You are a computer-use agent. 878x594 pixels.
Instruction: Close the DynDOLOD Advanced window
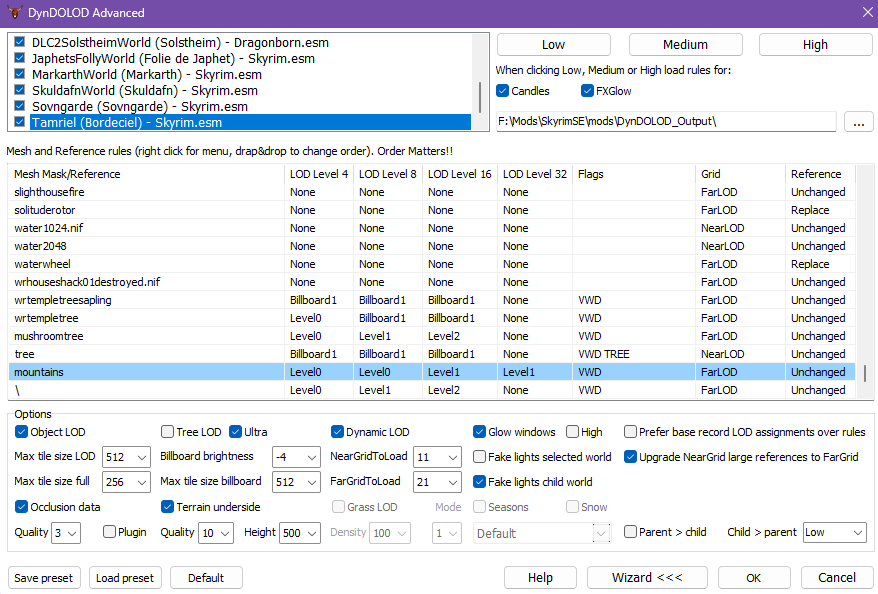pyautogui.click(x=867, y=12)
